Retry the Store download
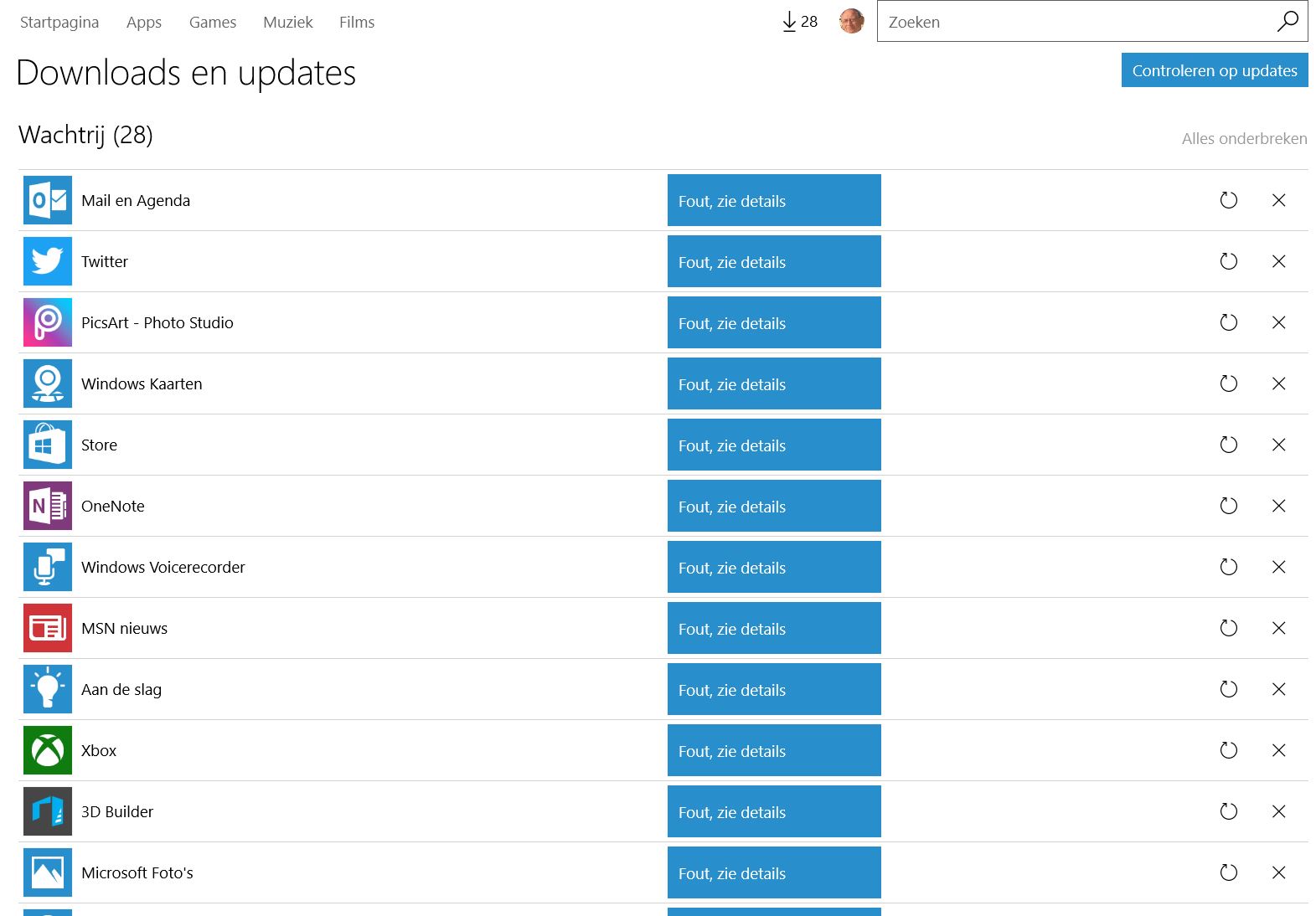1316x916 pixels. click(1229, 445)
